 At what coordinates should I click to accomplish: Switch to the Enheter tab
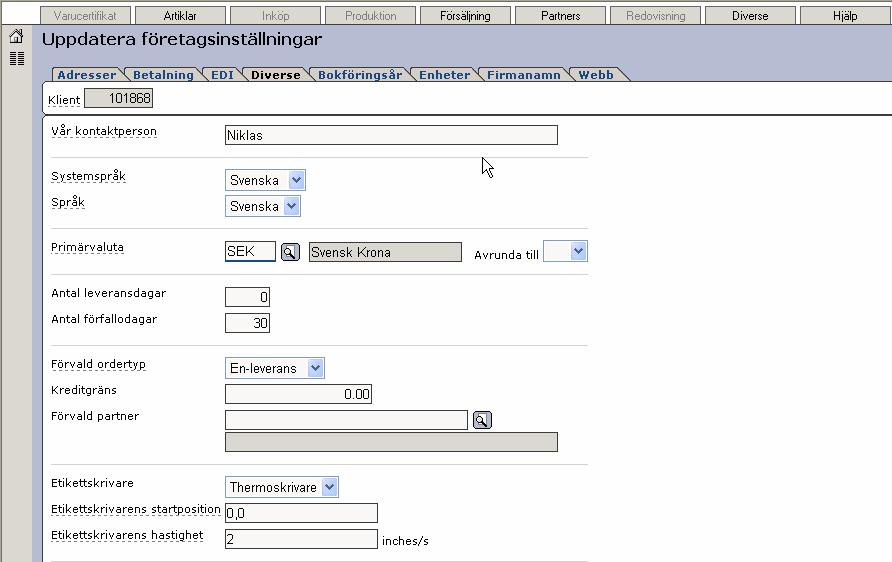pos(445,75)
